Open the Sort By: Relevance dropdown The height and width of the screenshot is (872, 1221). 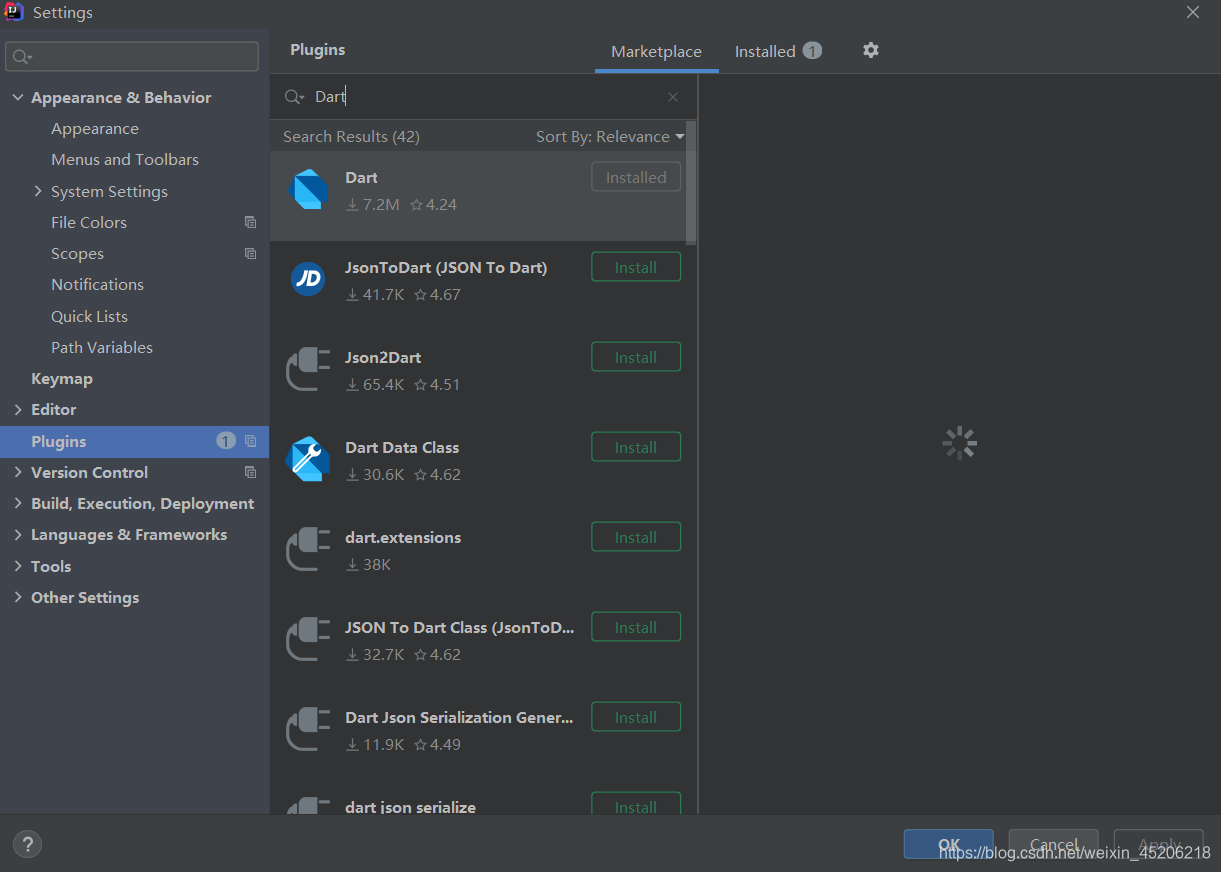coord(610,137)
